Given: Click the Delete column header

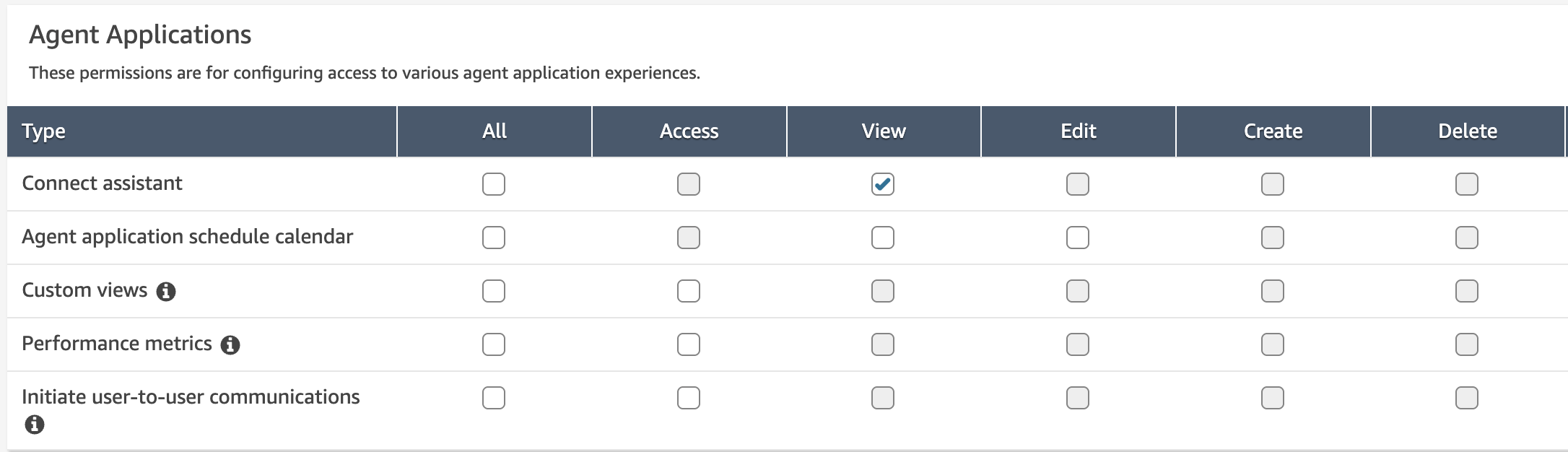Looking at the screenshot, I should pyautogui.click(x=1467, y=131).
